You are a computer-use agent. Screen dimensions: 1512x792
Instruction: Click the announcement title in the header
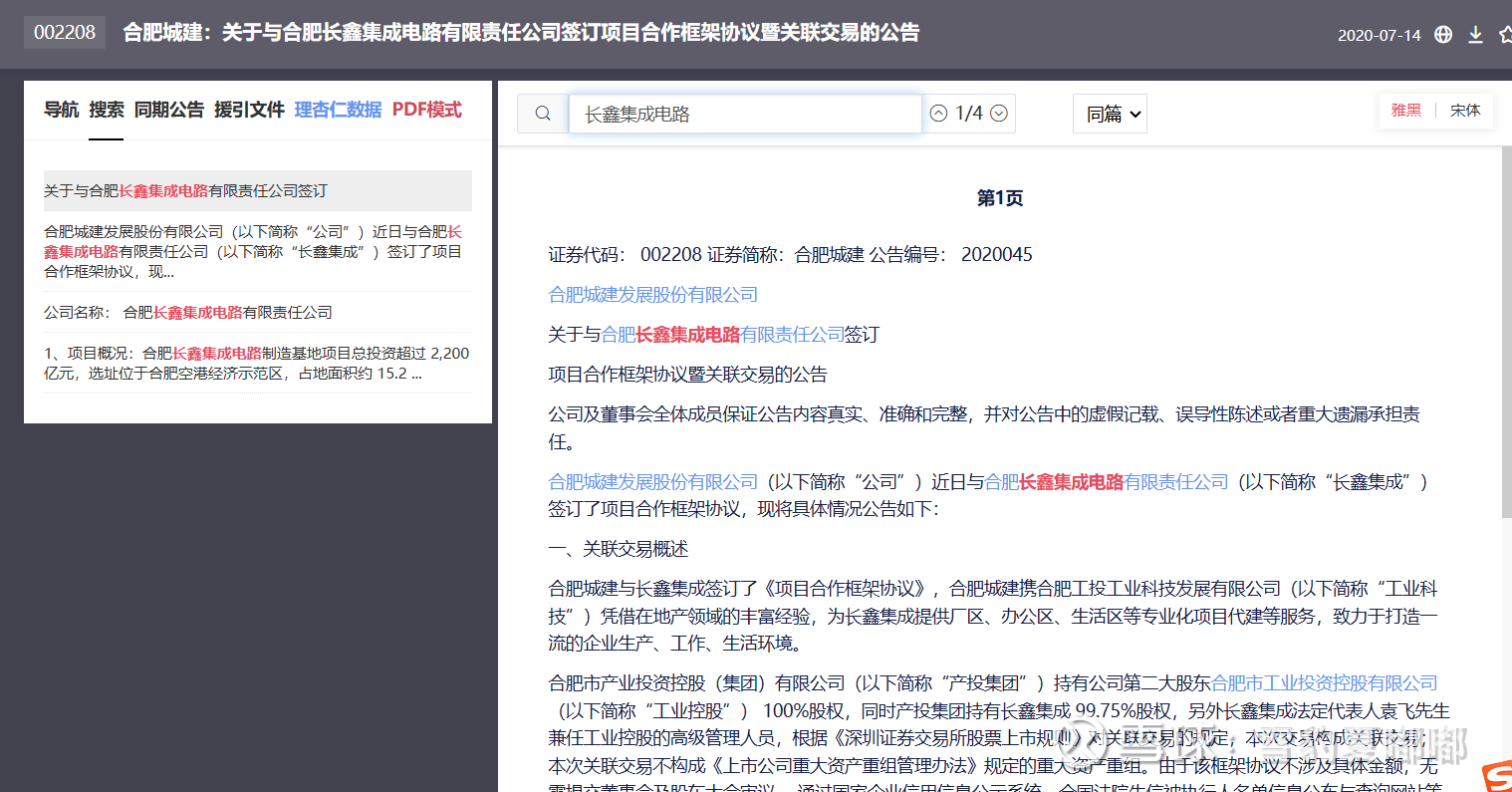click(521, 32)
